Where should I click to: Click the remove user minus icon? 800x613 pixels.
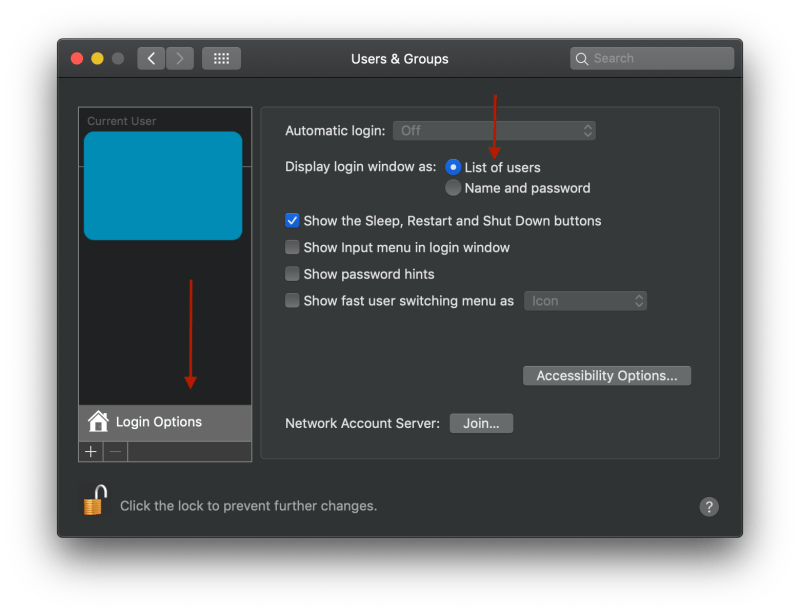coord(113,451)
